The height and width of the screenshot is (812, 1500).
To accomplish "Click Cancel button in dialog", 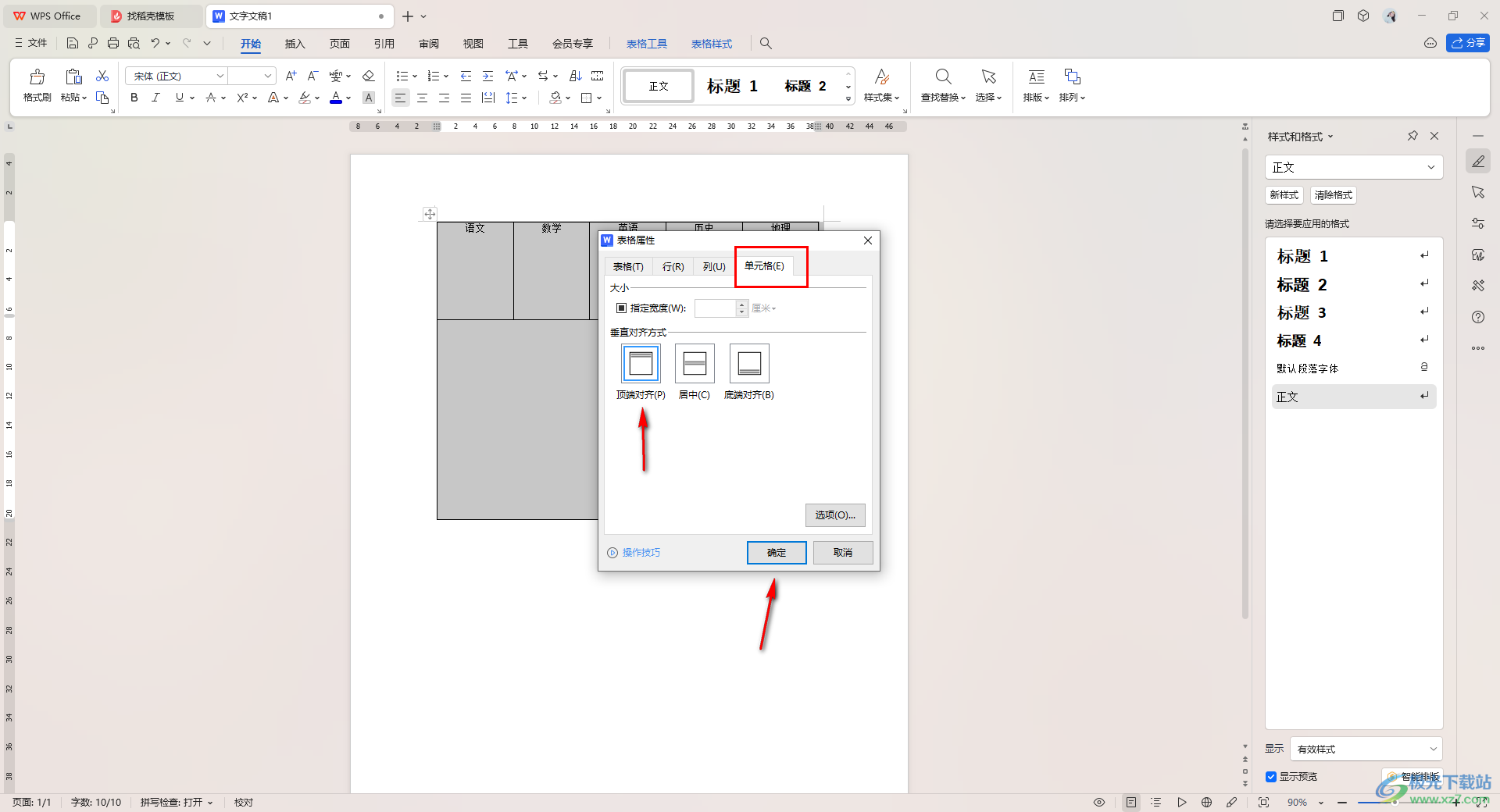I will coord(843,553).
